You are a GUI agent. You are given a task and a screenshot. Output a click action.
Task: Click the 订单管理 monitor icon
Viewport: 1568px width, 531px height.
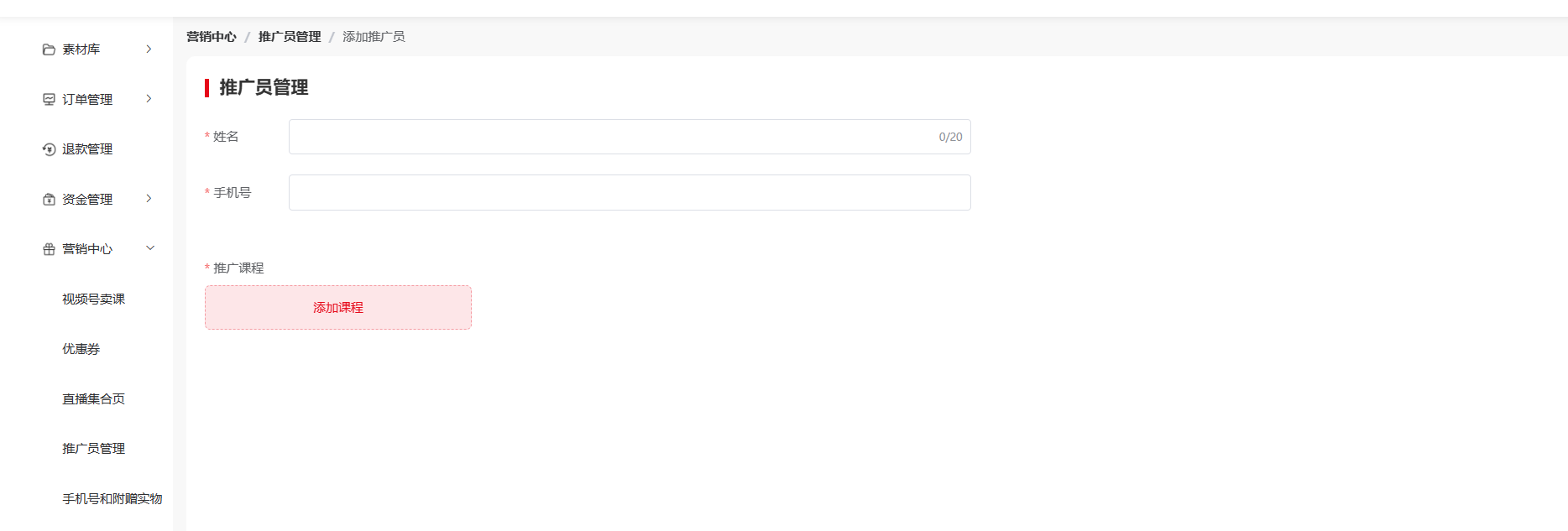point(49,99)
